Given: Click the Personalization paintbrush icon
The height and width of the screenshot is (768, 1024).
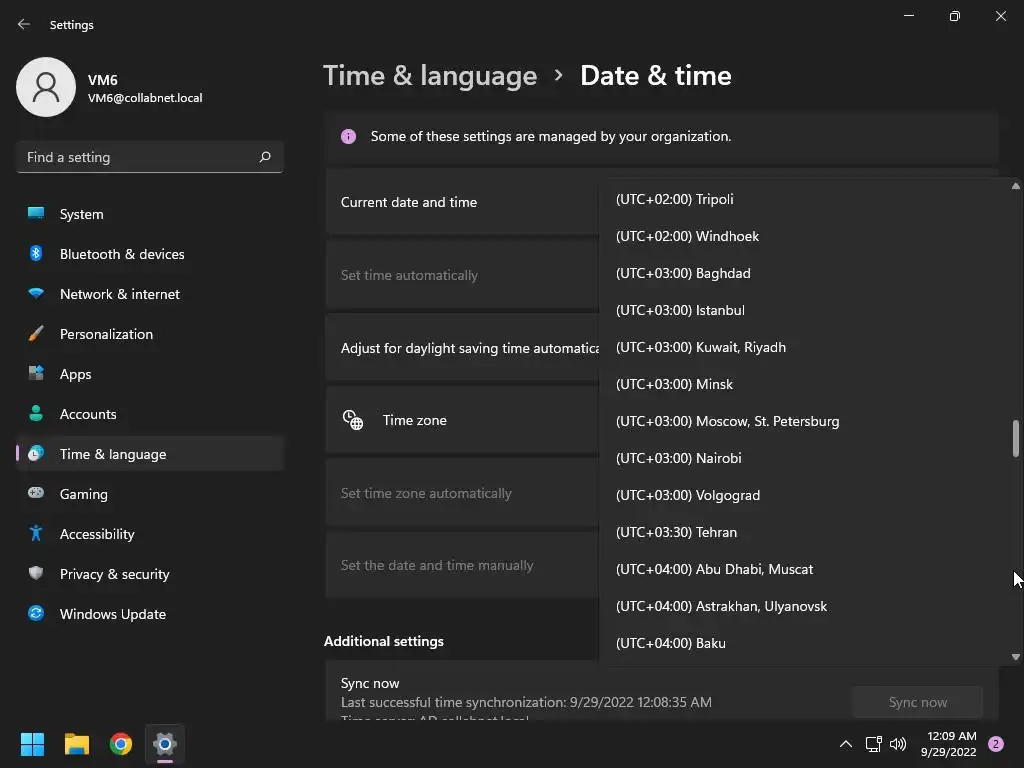Looking at the screenshot, I should [x=36, y=334].
